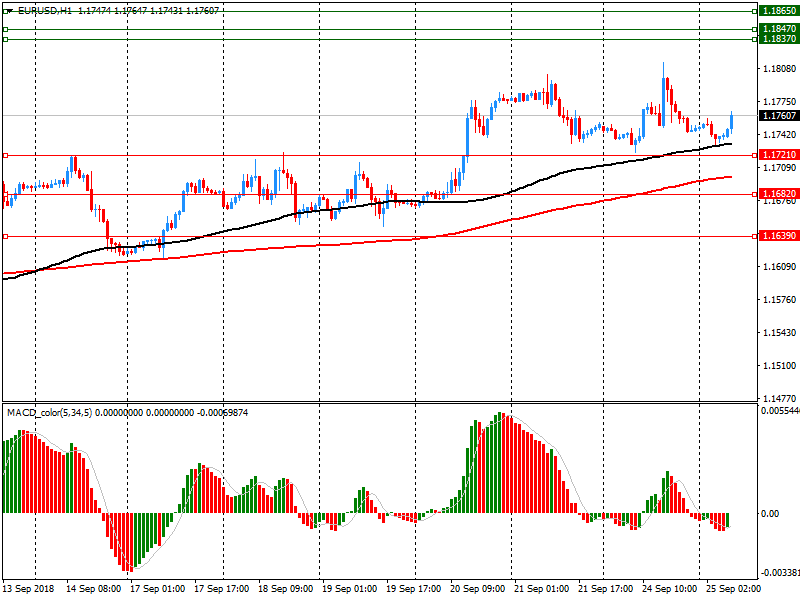The height and width of the screenshot is (600, 800).
Task: Click the 20 Sep 09:00 time label
Action: tap(479, 589)
